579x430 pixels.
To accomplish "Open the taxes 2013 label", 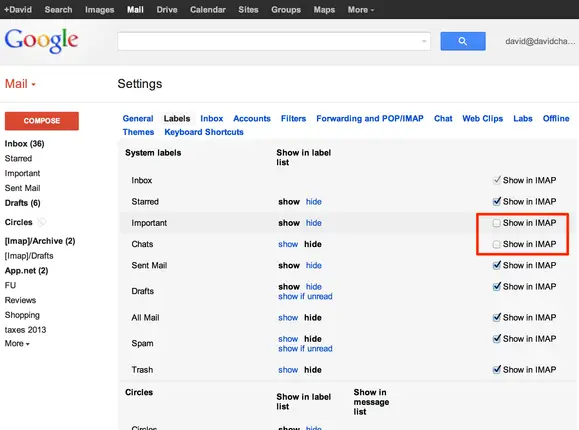I will coord(25,330).
